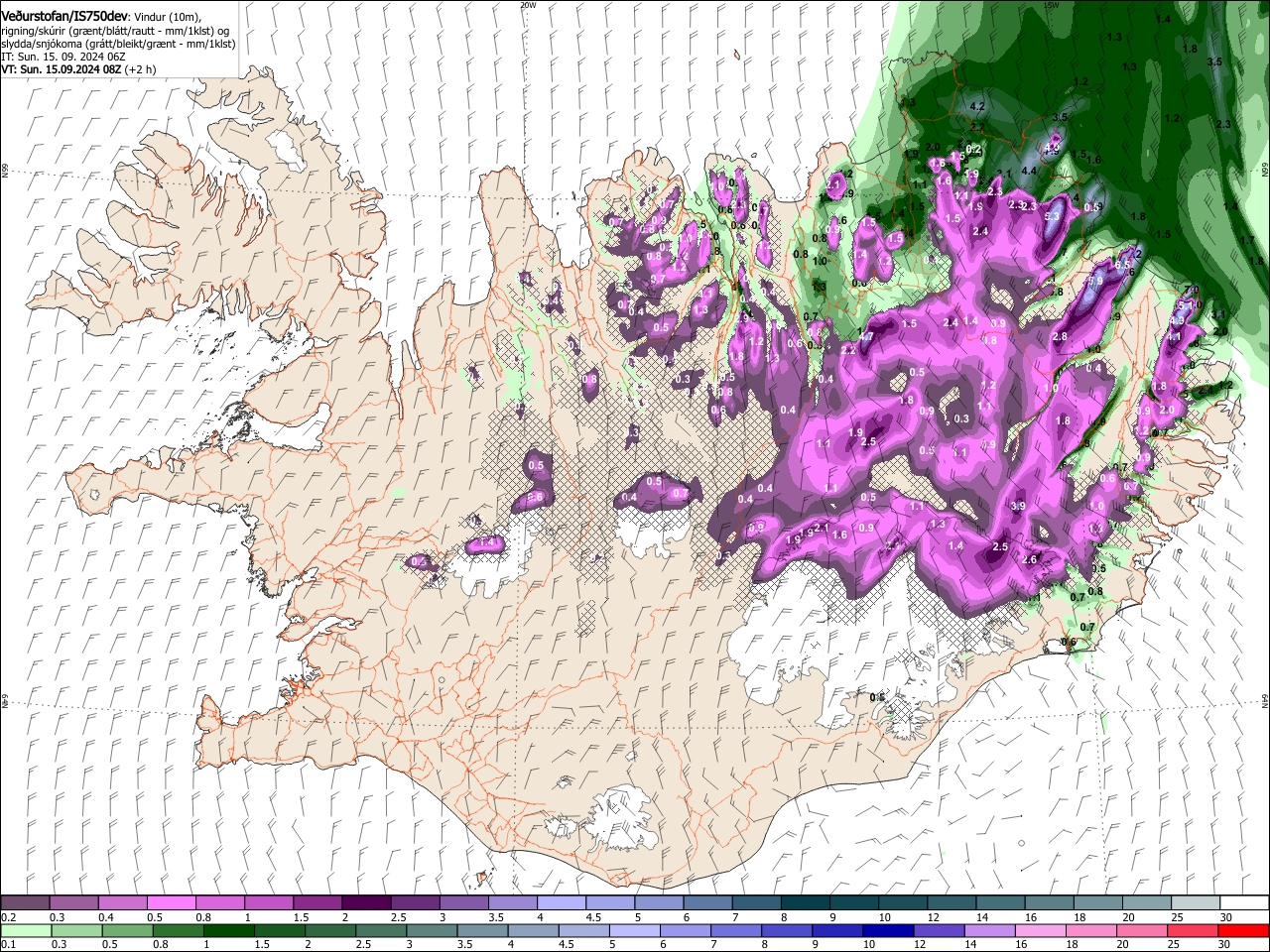1270x952 pixels.
Task: Click the 2.6 snowfall value on the map
Action: 1029,560
